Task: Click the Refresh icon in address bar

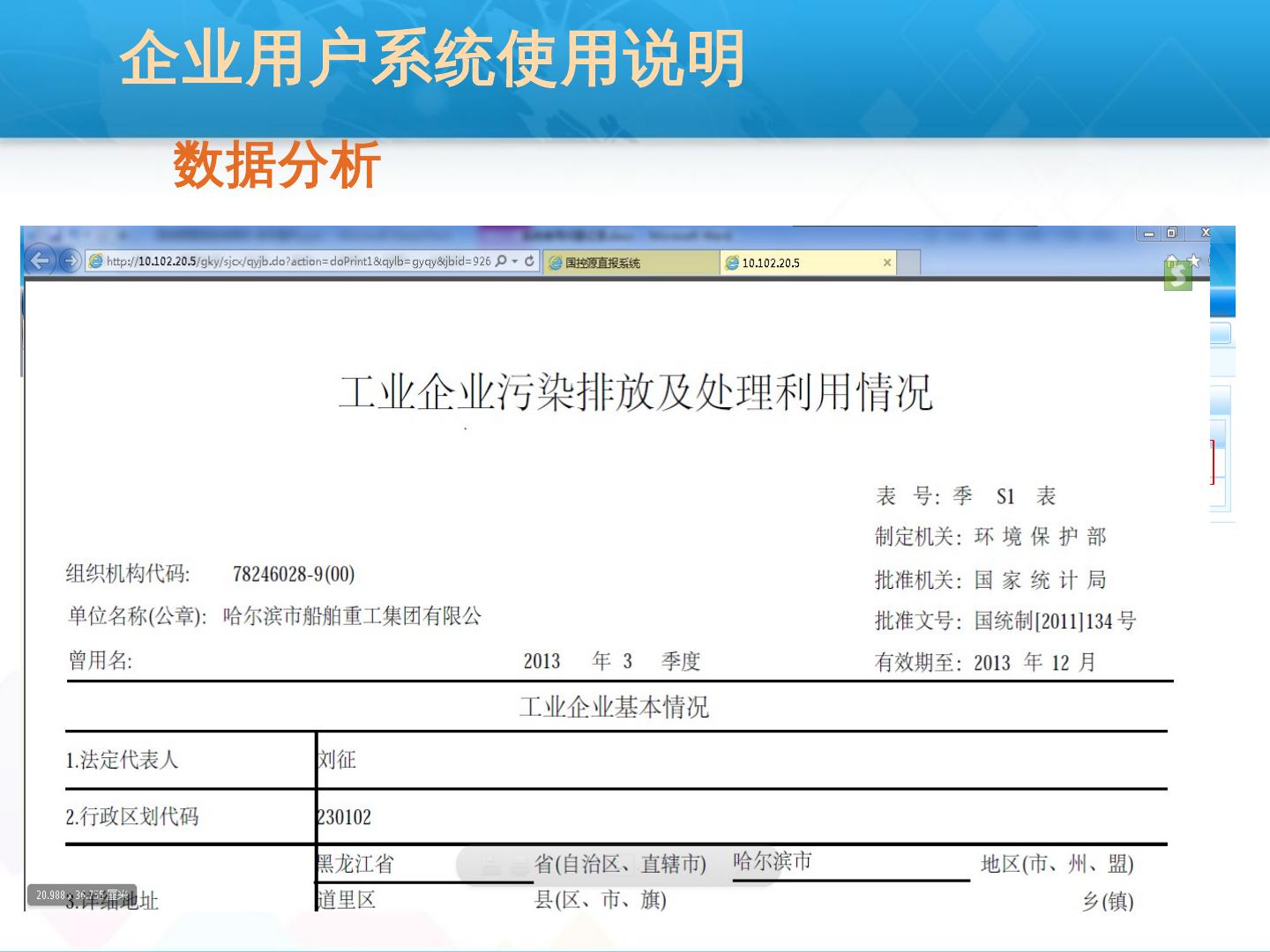Action: point(529,261)
